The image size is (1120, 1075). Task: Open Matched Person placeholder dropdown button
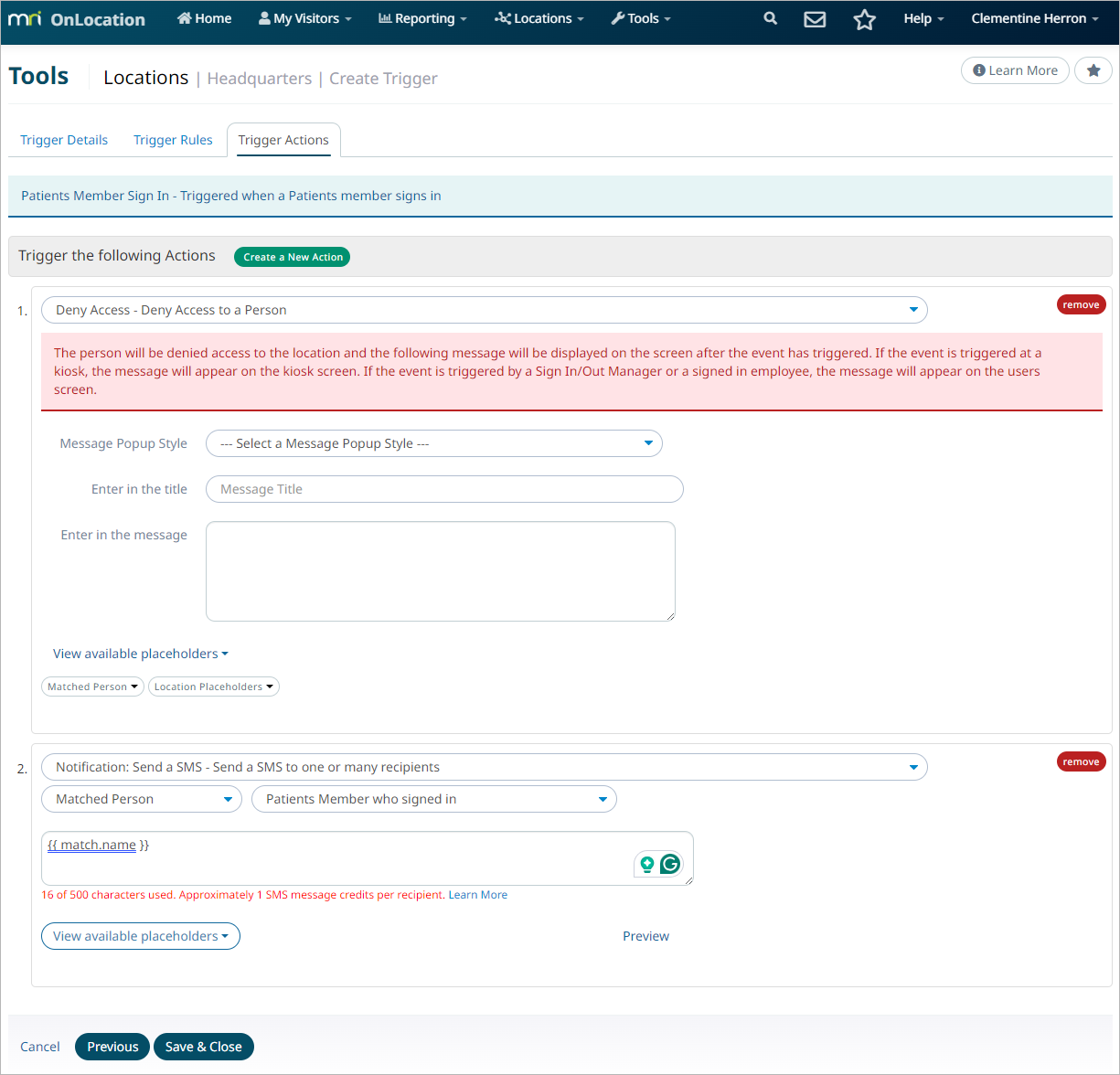pyautogui.click(x=92, y=687)
